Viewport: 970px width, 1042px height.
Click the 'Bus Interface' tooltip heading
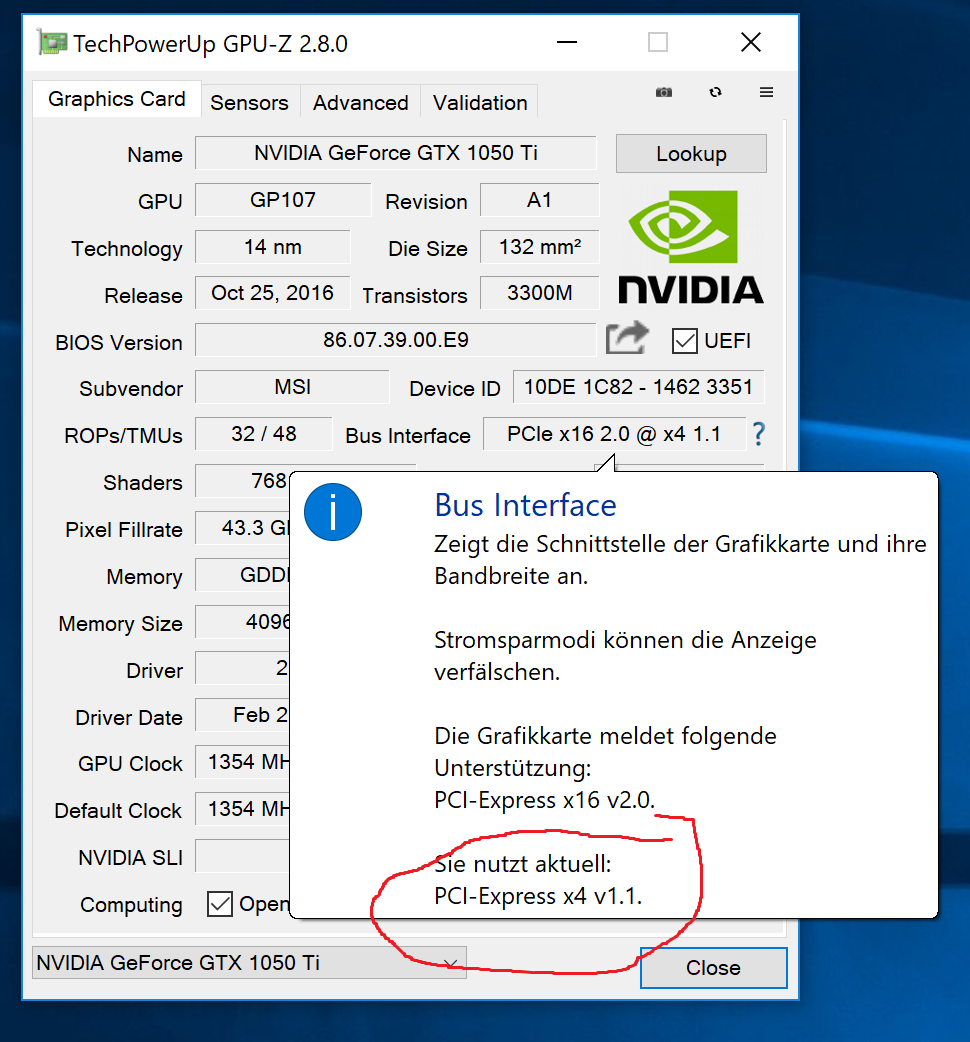click(x=526, y=505)
